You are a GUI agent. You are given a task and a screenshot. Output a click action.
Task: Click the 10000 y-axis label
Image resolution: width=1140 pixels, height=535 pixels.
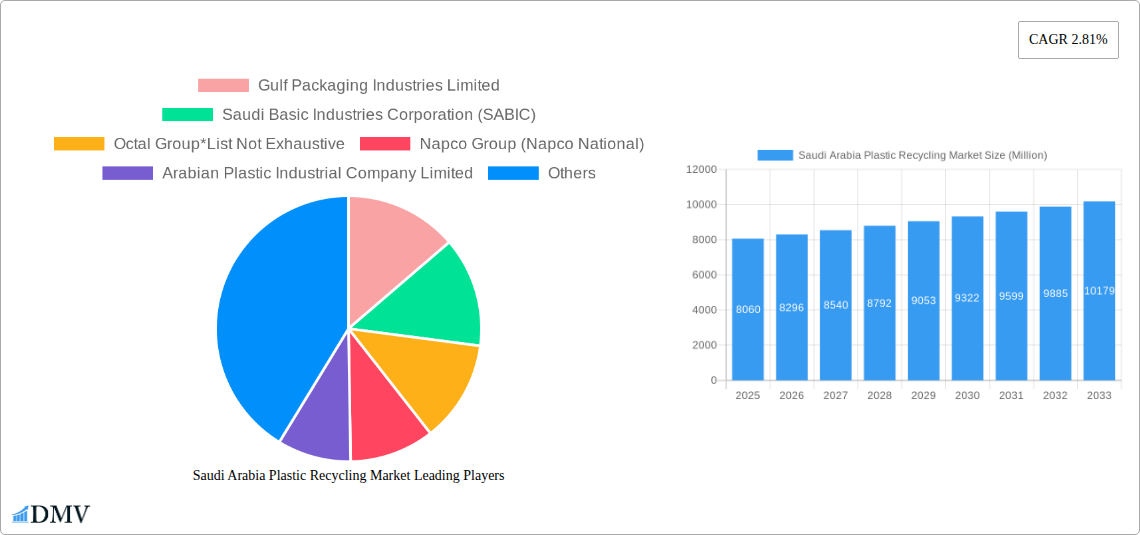click(702, 205)
